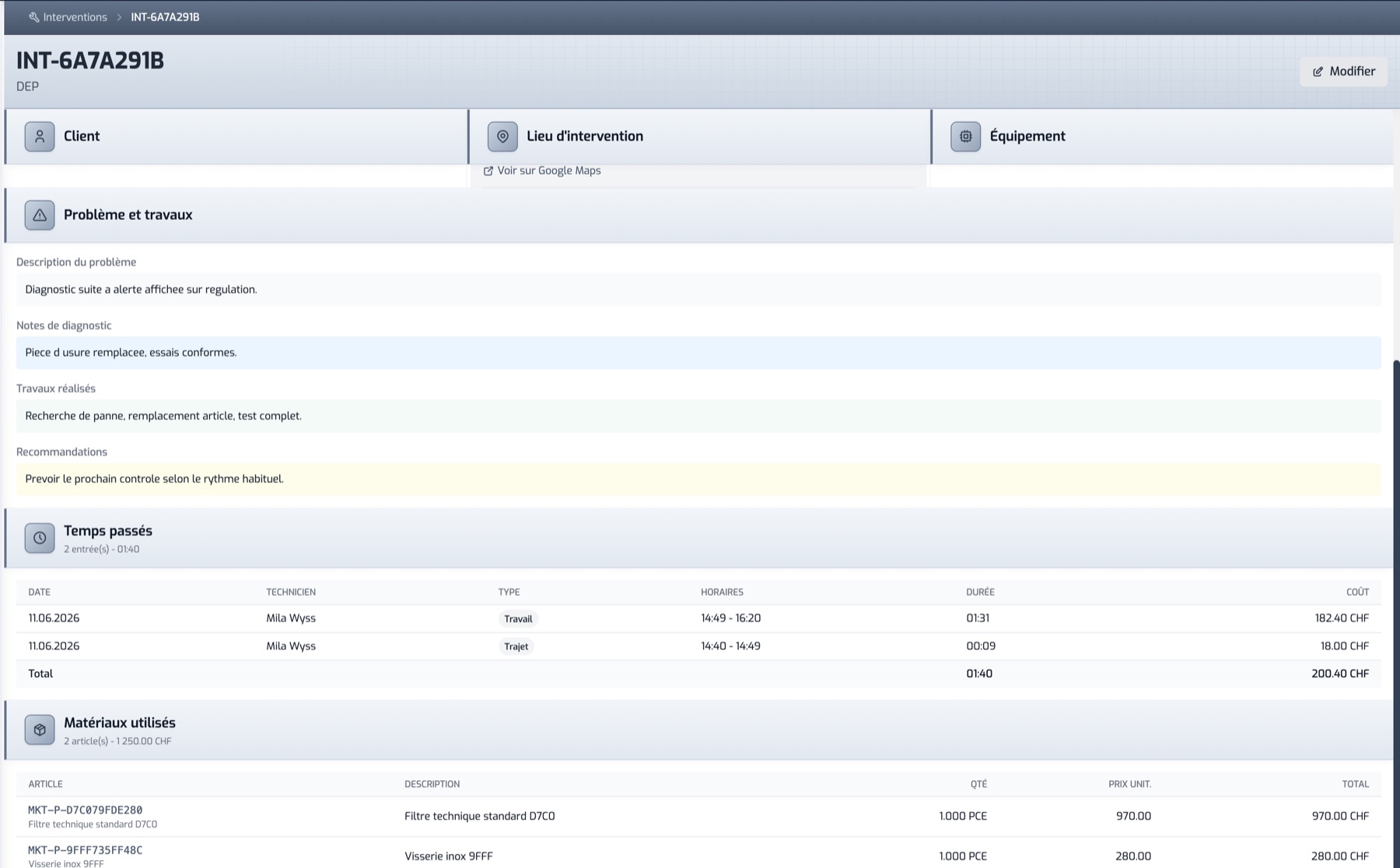Image resolution: width=1400 pixels, height=868 pixels.
Task: Click the 2 article(s) - 1 250.00 CHF summary
Action: coord(117,741)
